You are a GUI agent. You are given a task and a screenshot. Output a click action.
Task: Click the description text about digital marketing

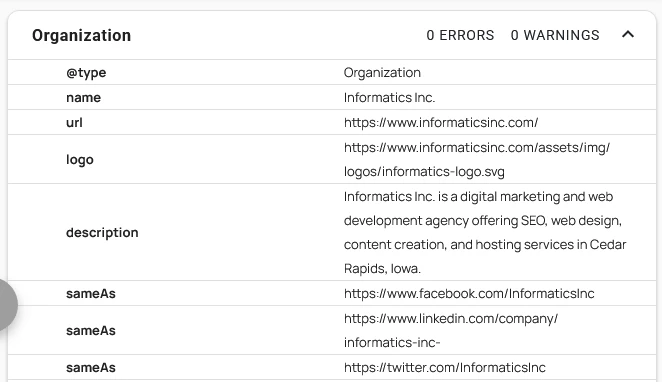[485, 233]
